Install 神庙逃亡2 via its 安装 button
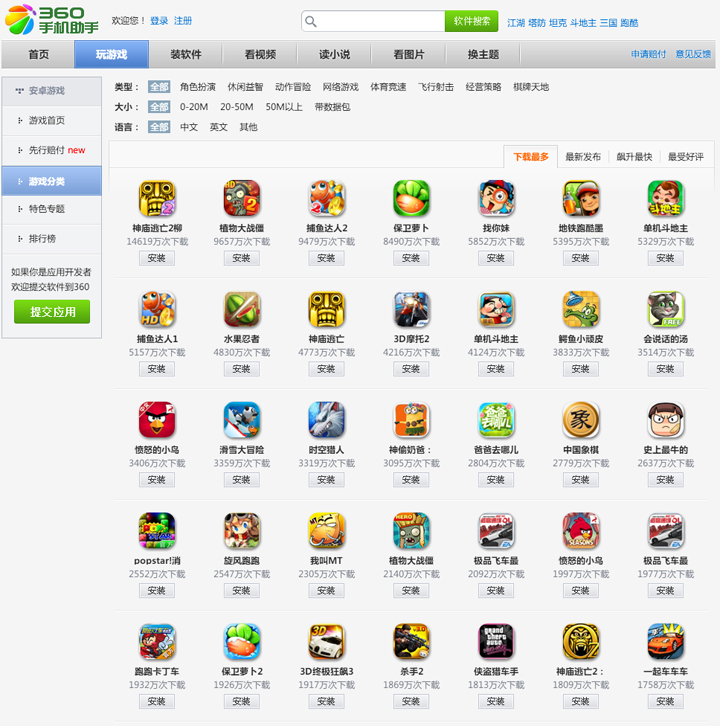720x726 pixels. pos(157,258)
